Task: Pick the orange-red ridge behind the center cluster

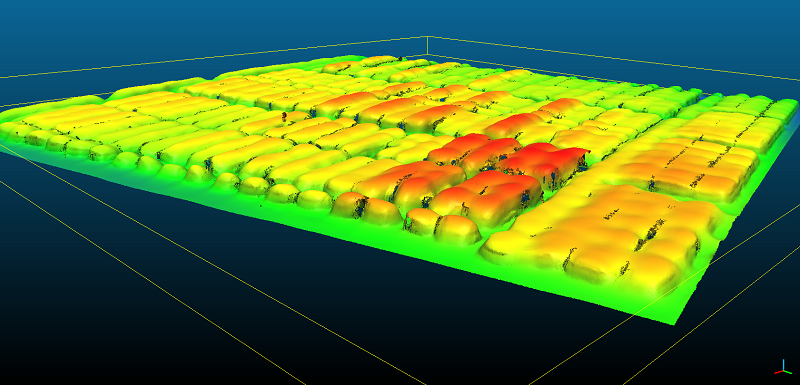Action: pos(347,102)
